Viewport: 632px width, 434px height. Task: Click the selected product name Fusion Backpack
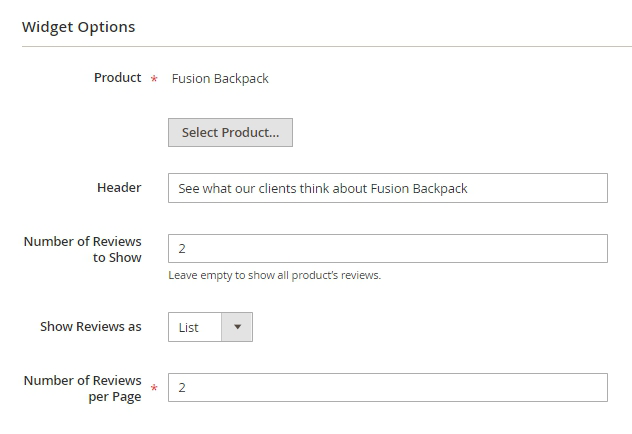[220, 79]
